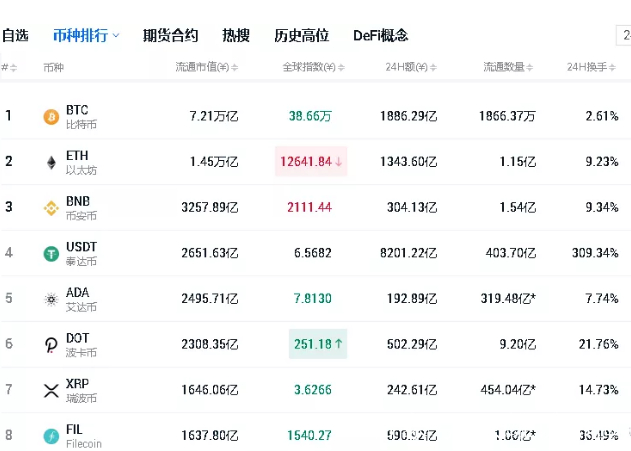The width and height of the screenshot is (631, 451).
Task: Switch to the 历史高位 tab
Action: (x=301, y=35)
